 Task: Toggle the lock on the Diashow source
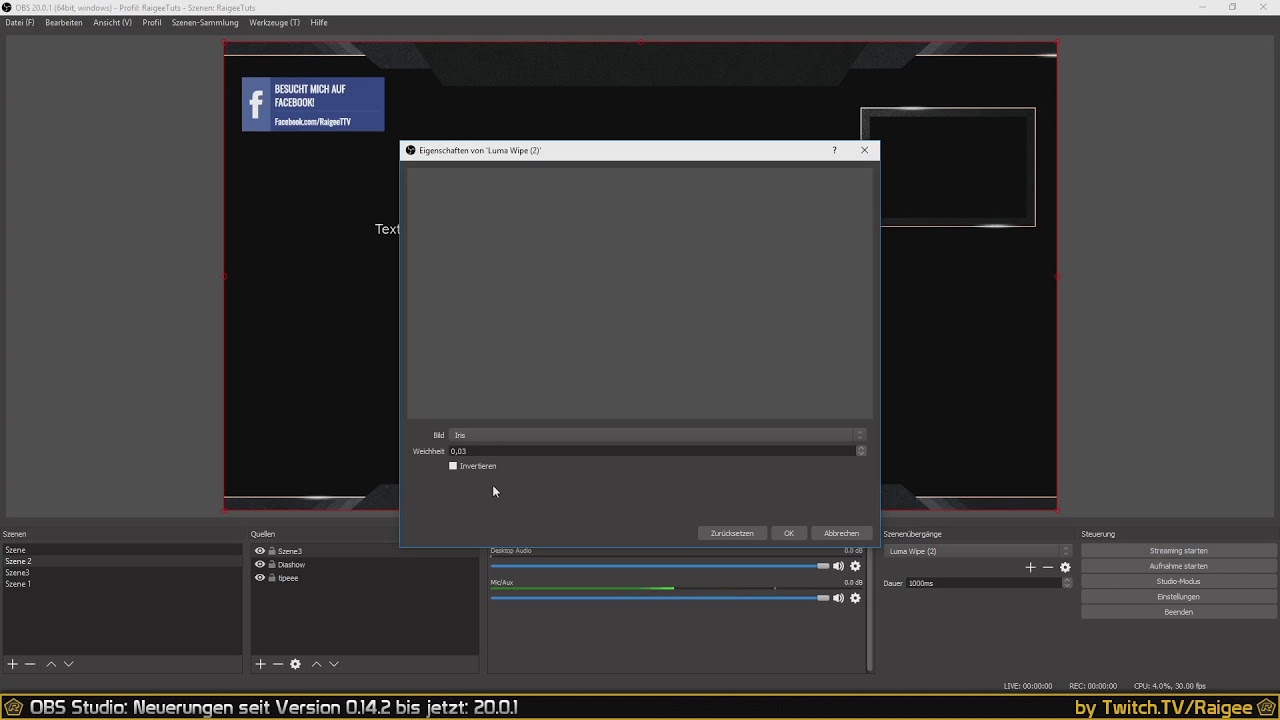click(x=272, y=564)
